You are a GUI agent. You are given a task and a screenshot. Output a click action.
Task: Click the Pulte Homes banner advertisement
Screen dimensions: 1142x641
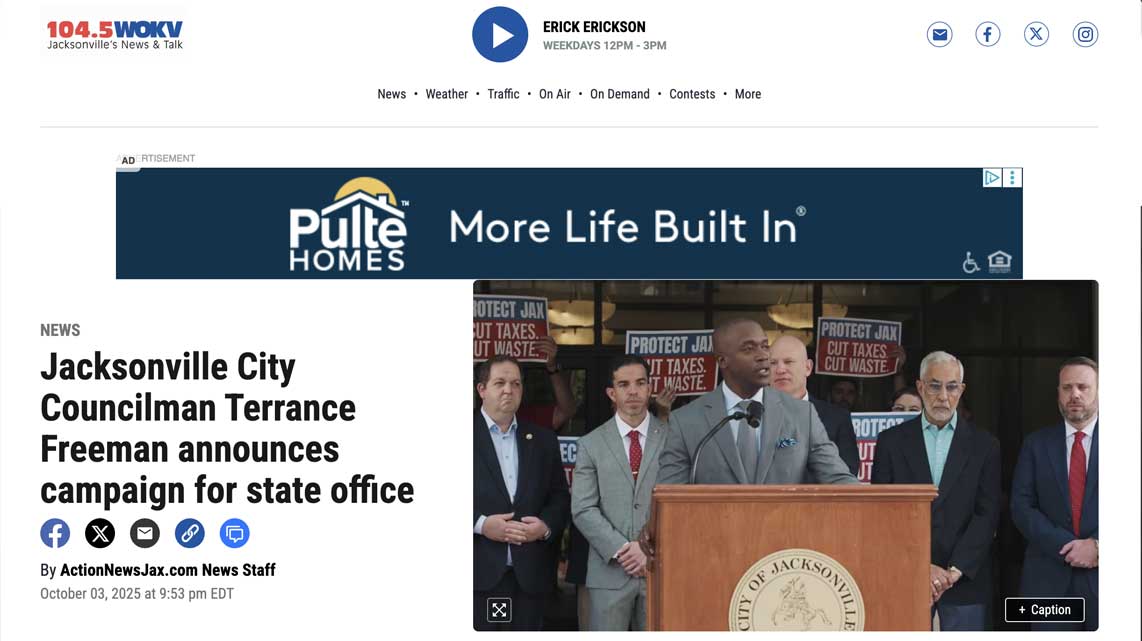point(568,225)
